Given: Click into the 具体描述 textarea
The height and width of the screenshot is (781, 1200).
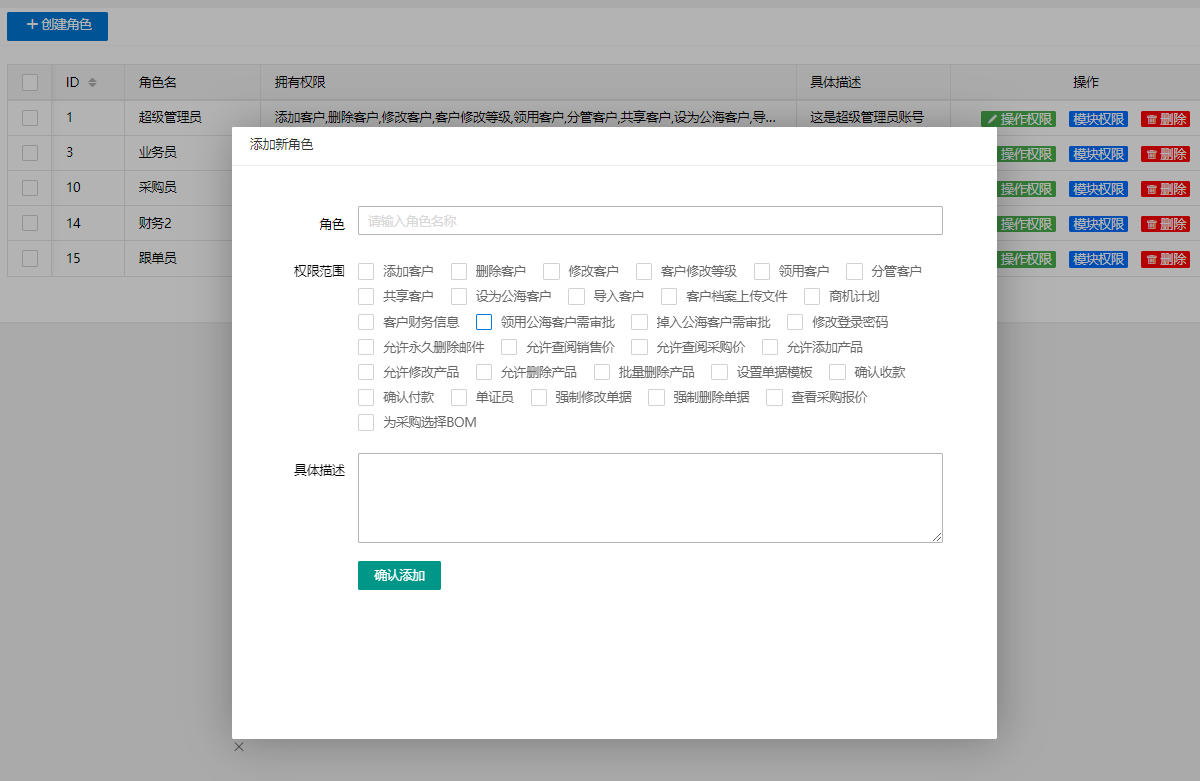Looking at the screenshot, I should pyautogui.click(x=650, y=497).
